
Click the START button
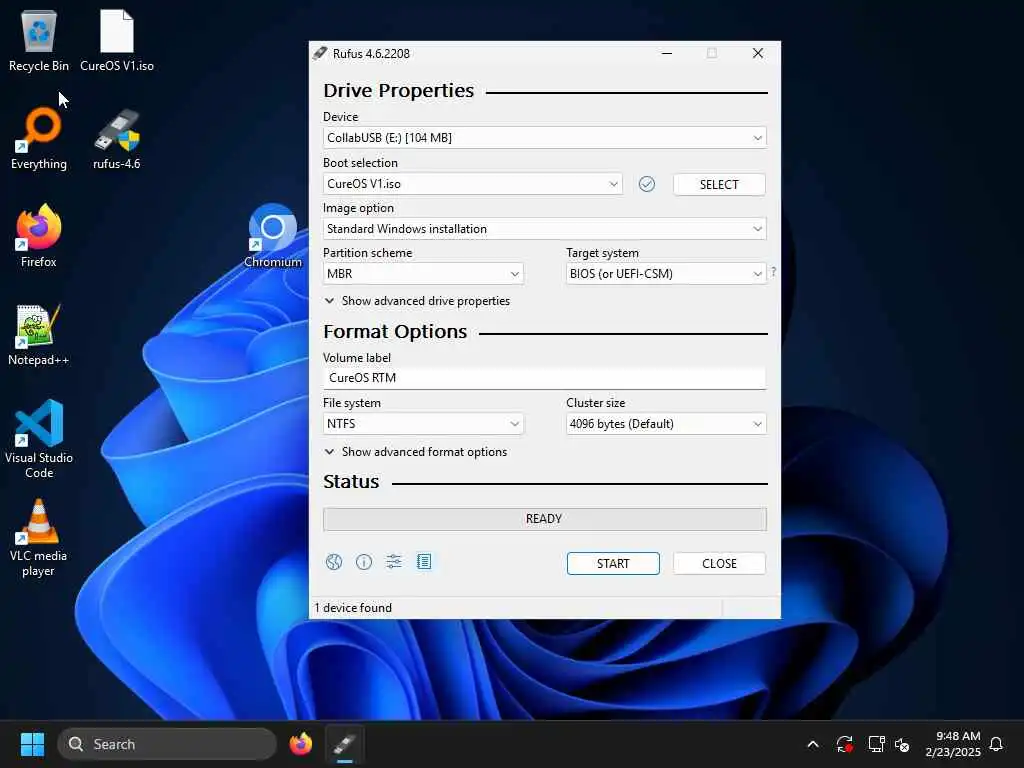coord(613,564)
